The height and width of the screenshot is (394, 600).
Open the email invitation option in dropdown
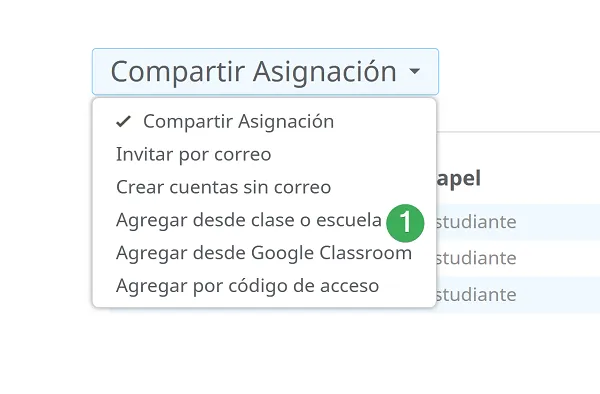(x=194, y=155)
